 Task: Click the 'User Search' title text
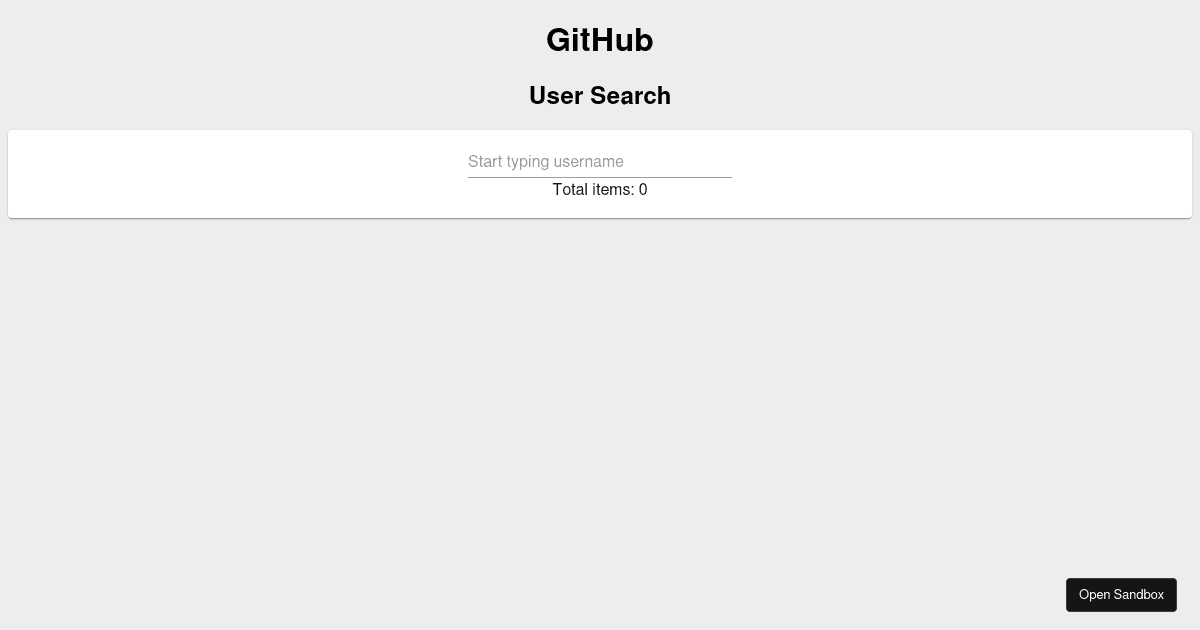600,96
